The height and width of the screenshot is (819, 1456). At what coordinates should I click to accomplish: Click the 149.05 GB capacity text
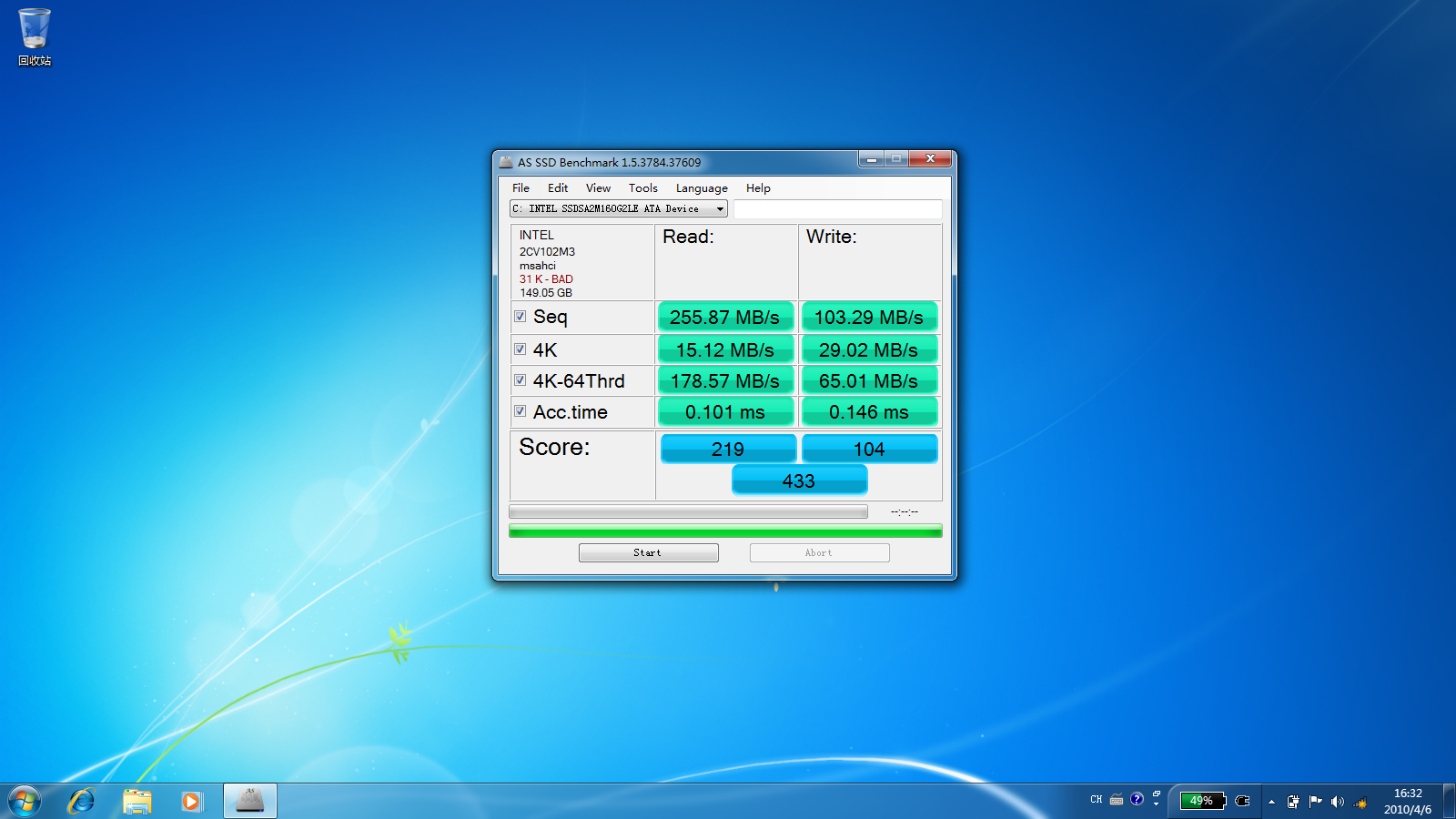click(x=546, y=293)
